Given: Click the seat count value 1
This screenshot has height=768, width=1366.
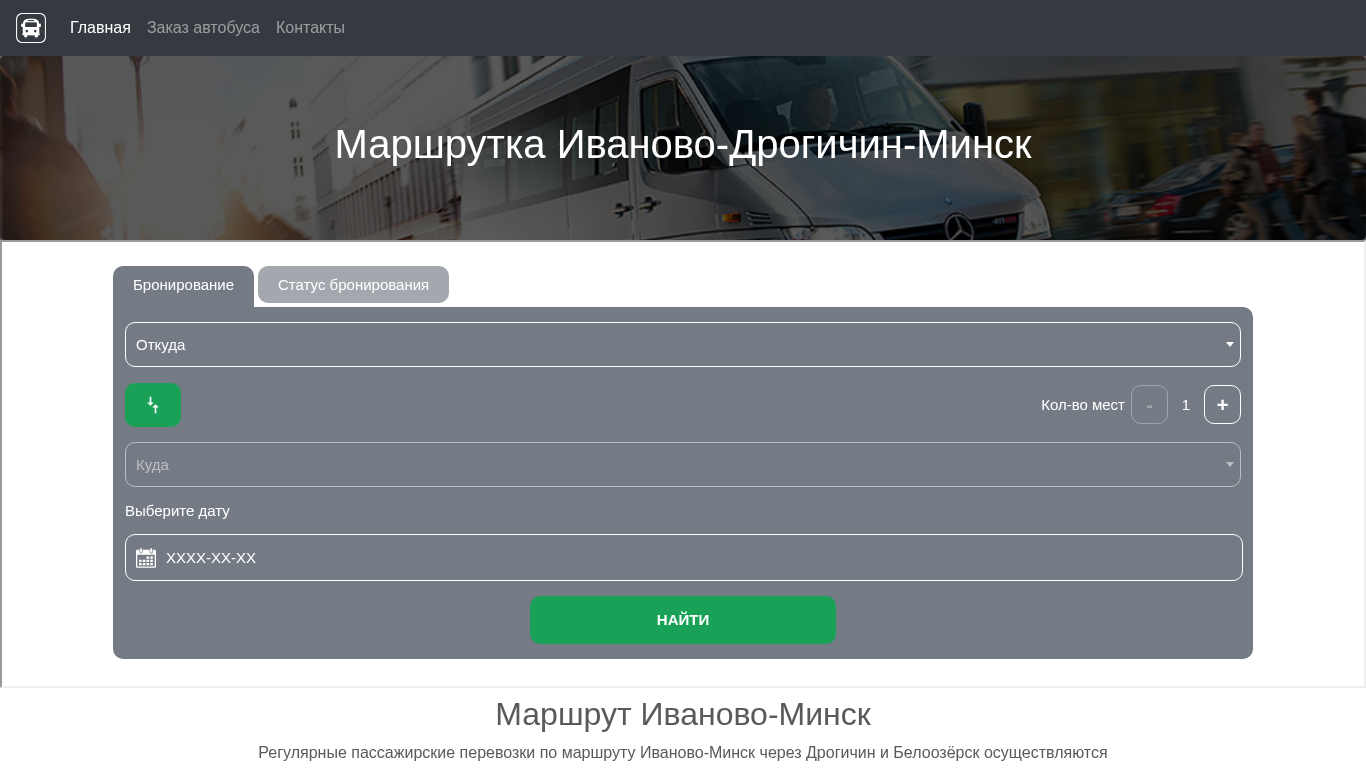Looking at the screenshot, I should pyautogui.click(x=1186, y=405).
